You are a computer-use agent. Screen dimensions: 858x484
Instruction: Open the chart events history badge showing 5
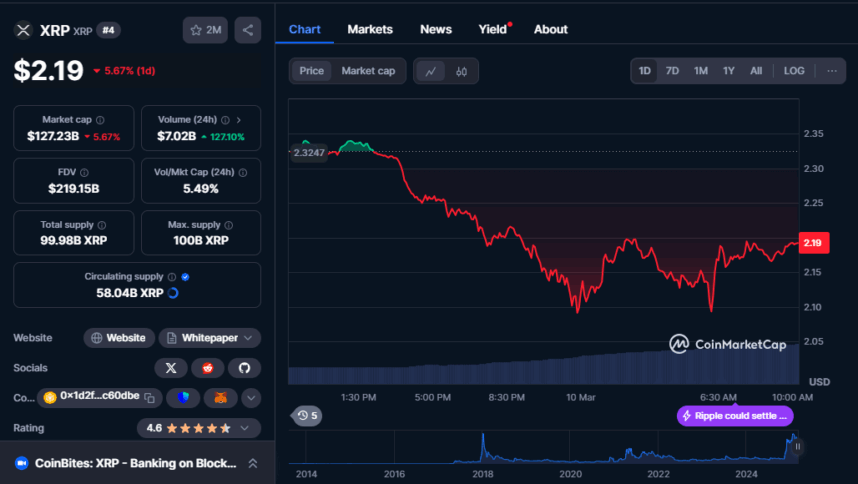tap(308, 416)
